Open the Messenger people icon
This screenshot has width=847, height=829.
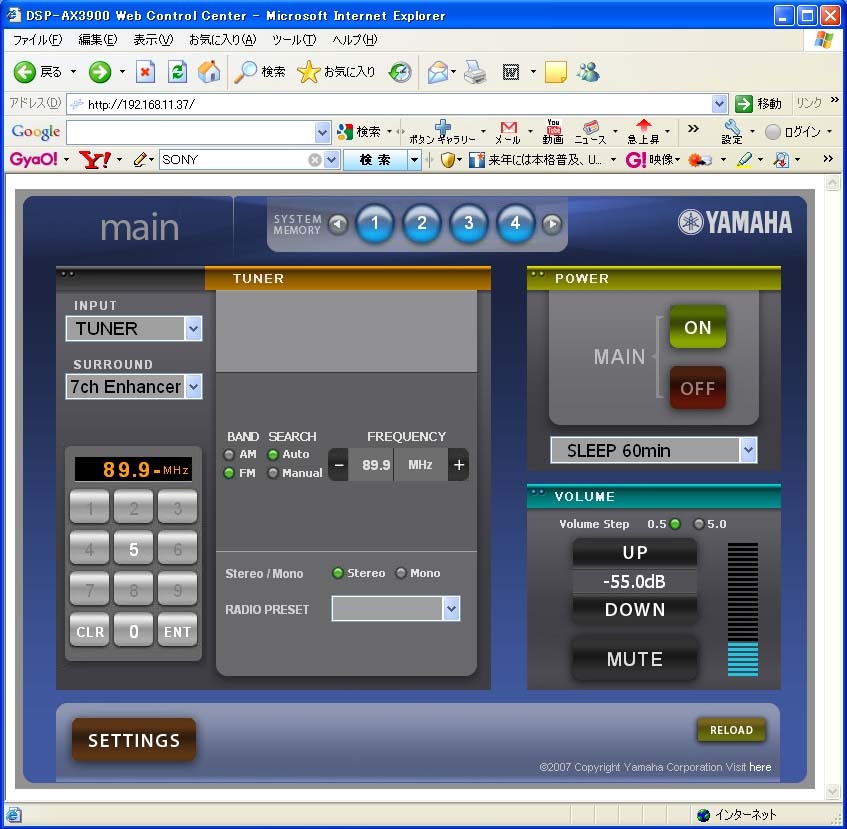[x=588, y=72]
